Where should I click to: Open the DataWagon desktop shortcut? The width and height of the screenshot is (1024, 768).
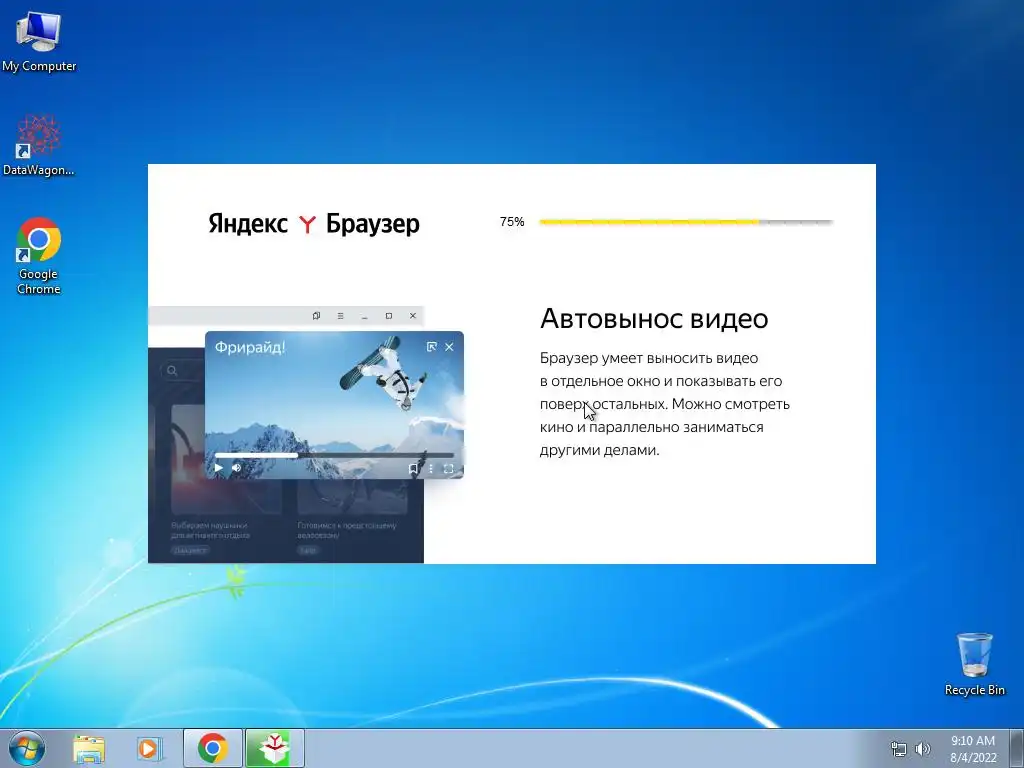tap(39, 146)
